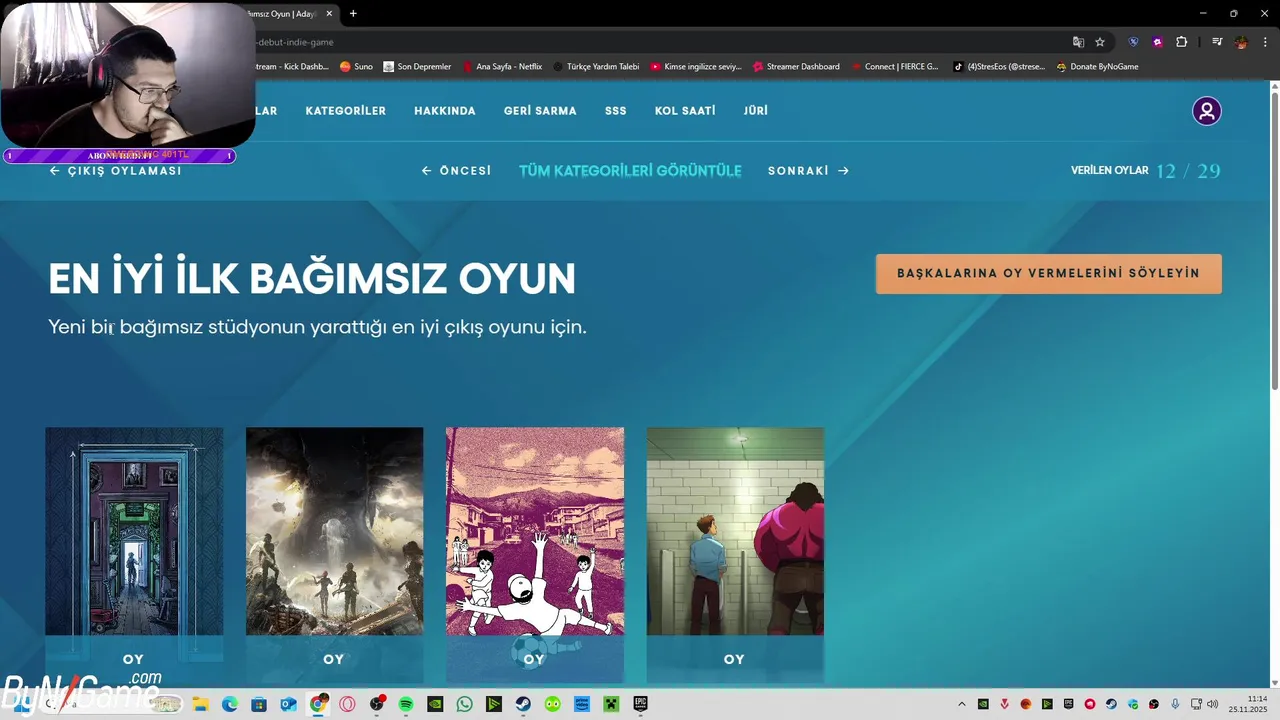This screenshot has width=1280, height=720.
Task: Close the current browser tab
Action: click(x=329, y=14)
